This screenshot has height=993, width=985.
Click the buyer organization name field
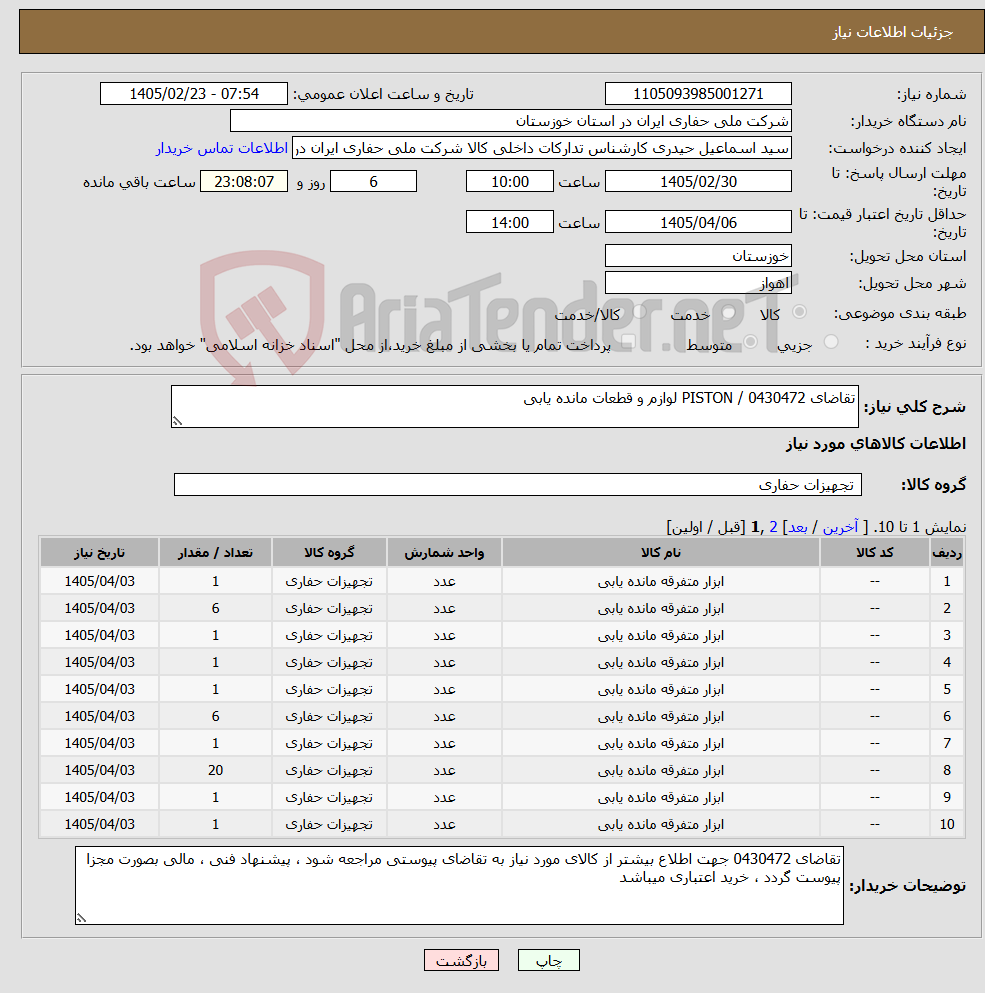(x=511, y=121)
